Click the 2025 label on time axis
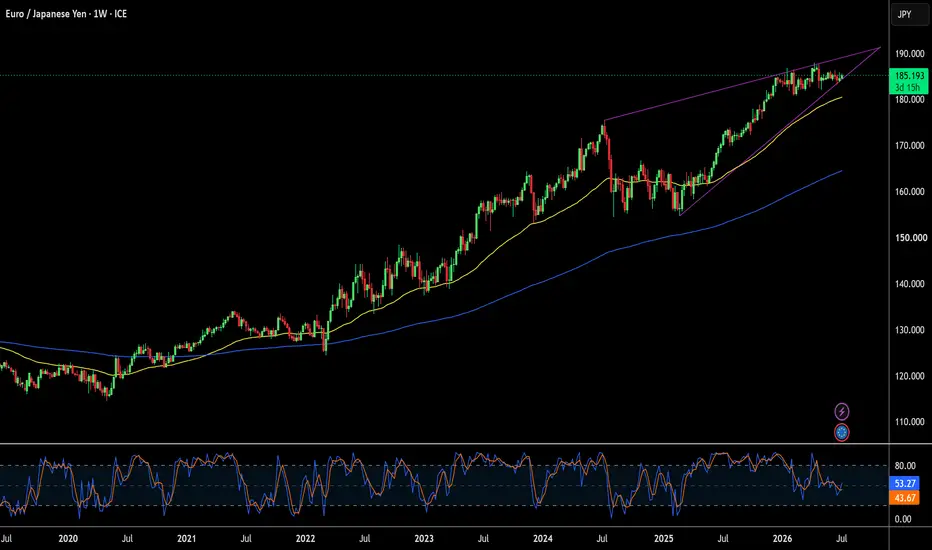Screen dimensions: 932x550 663,539
